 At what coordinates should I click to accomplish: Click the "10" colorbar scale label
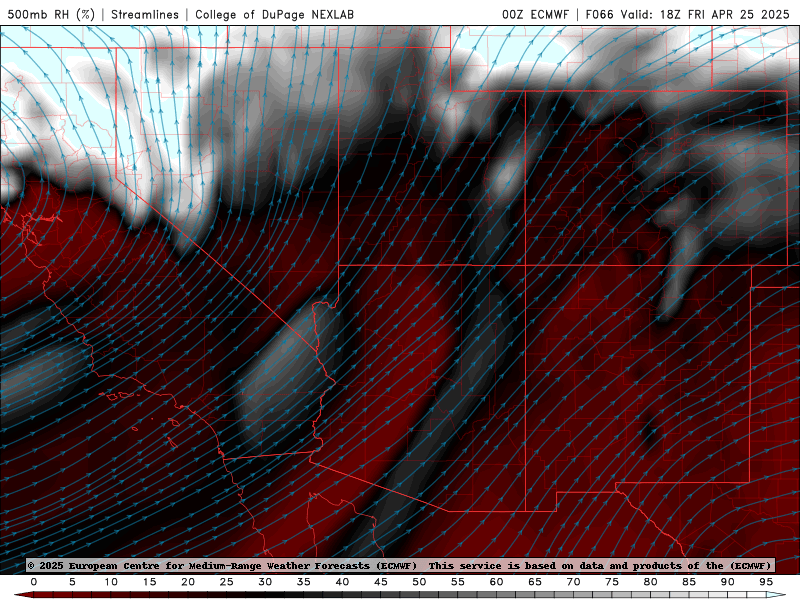tap(111, 582)
